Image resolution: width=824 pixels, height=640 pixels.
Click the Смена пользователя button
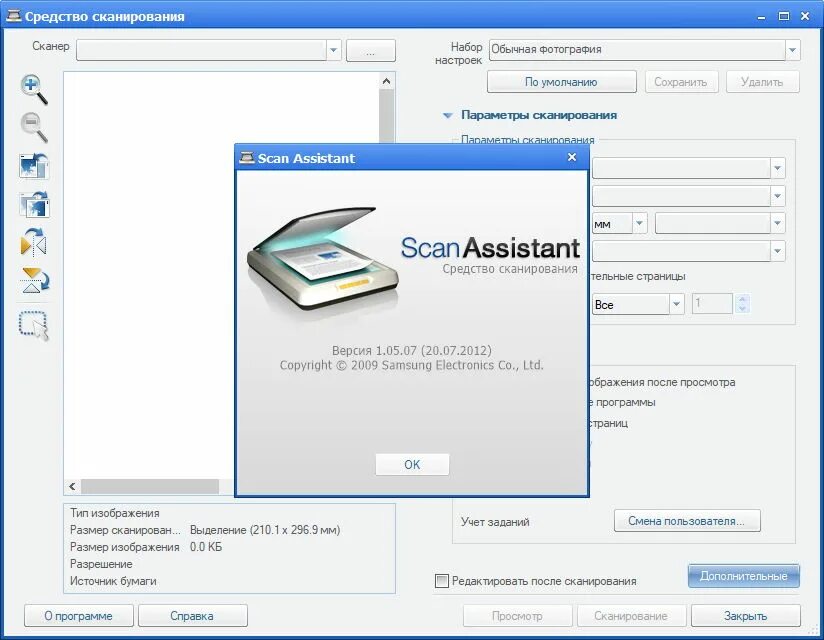tap(686, 521)
